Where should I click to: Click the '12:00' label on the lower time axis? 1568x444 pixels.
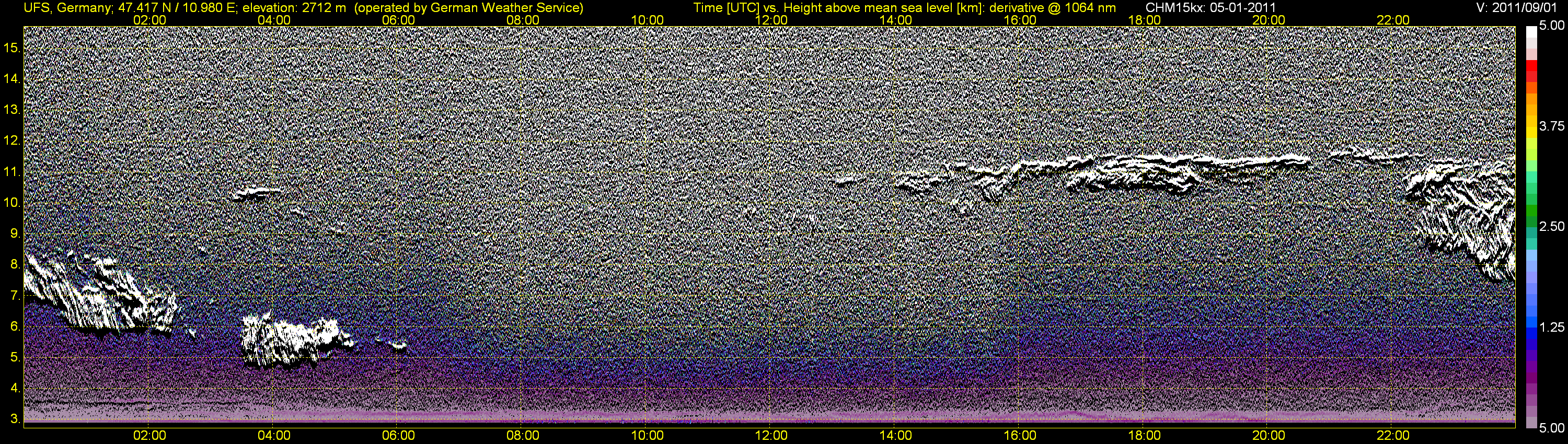pyautogui.click(x=771, y=436)
